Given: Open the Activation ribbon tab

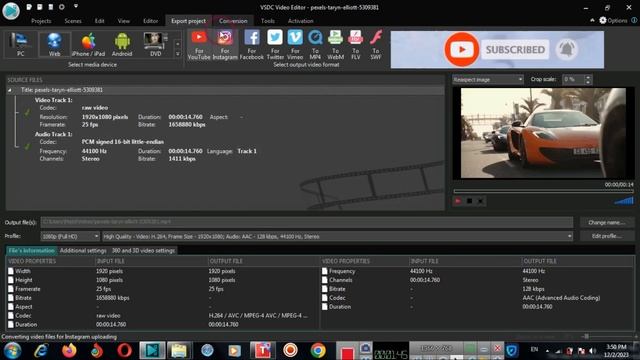Looking at the screenshot, I should 301,21.
